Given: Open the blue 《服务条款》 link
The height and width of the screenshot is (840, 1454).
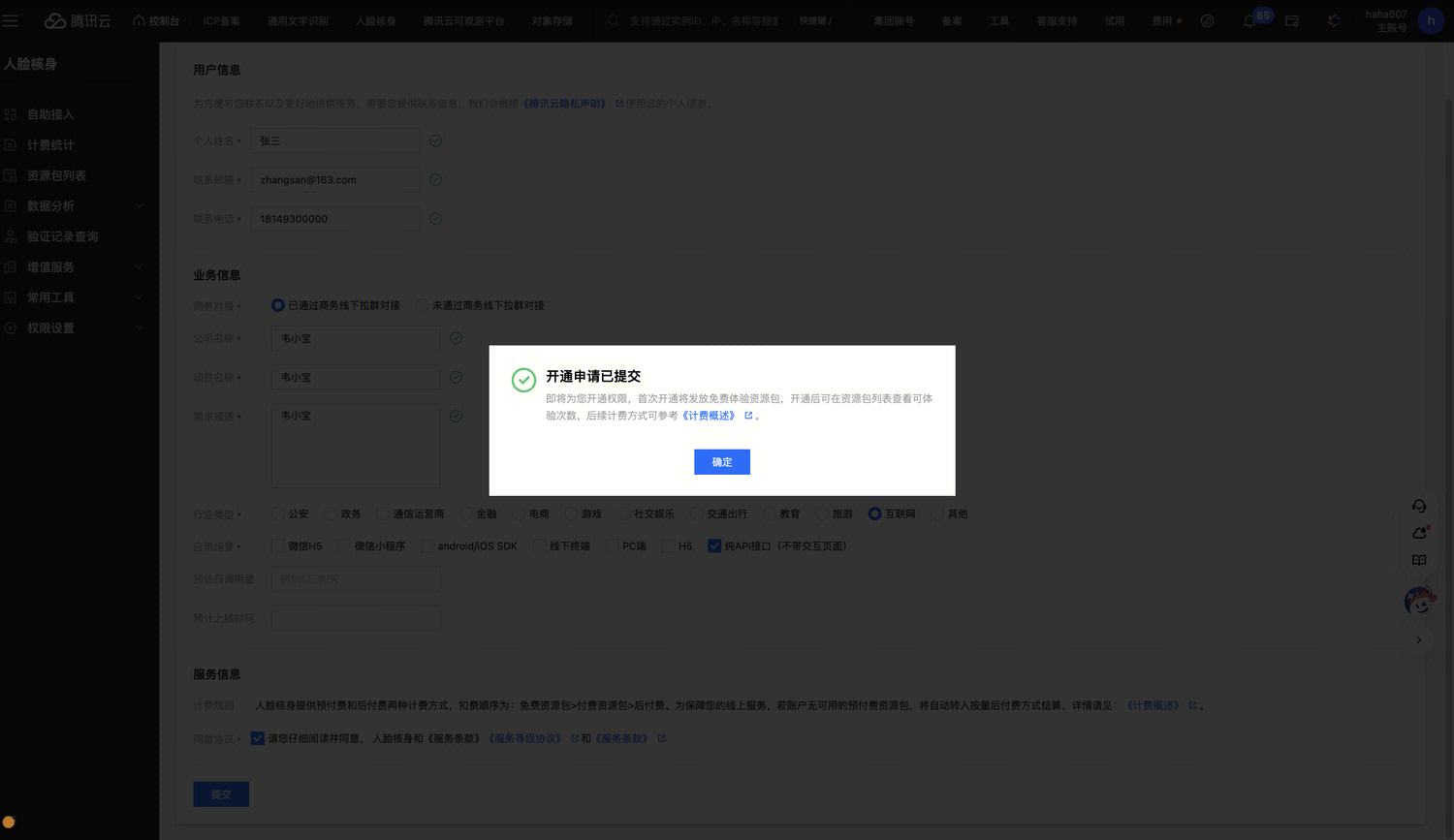Looking at the screenshot, I should coord(622,738).
